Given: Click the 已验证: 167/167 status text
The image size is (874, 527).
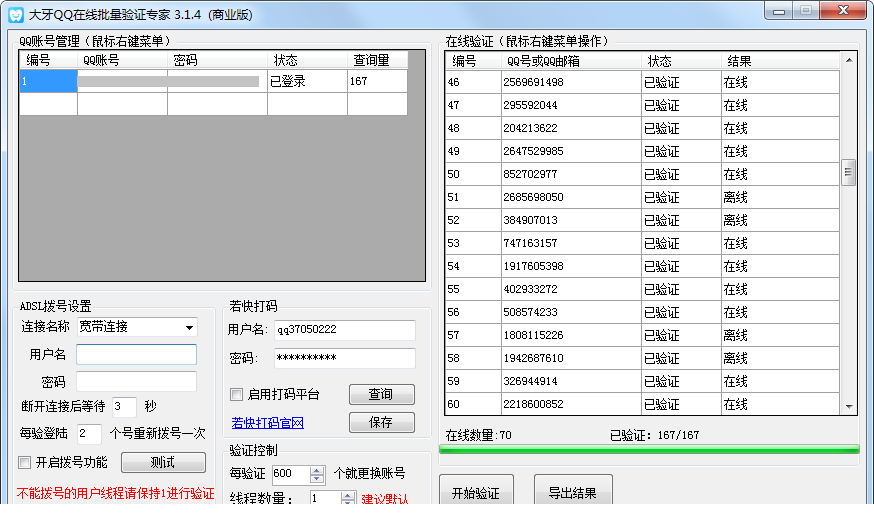Looking at the screenshot, I should pos(654,435).
